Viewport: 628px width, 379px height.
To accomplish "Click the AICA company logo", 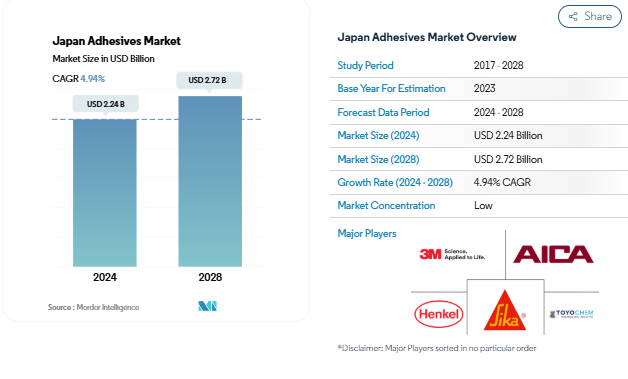I will coord(553,254).
